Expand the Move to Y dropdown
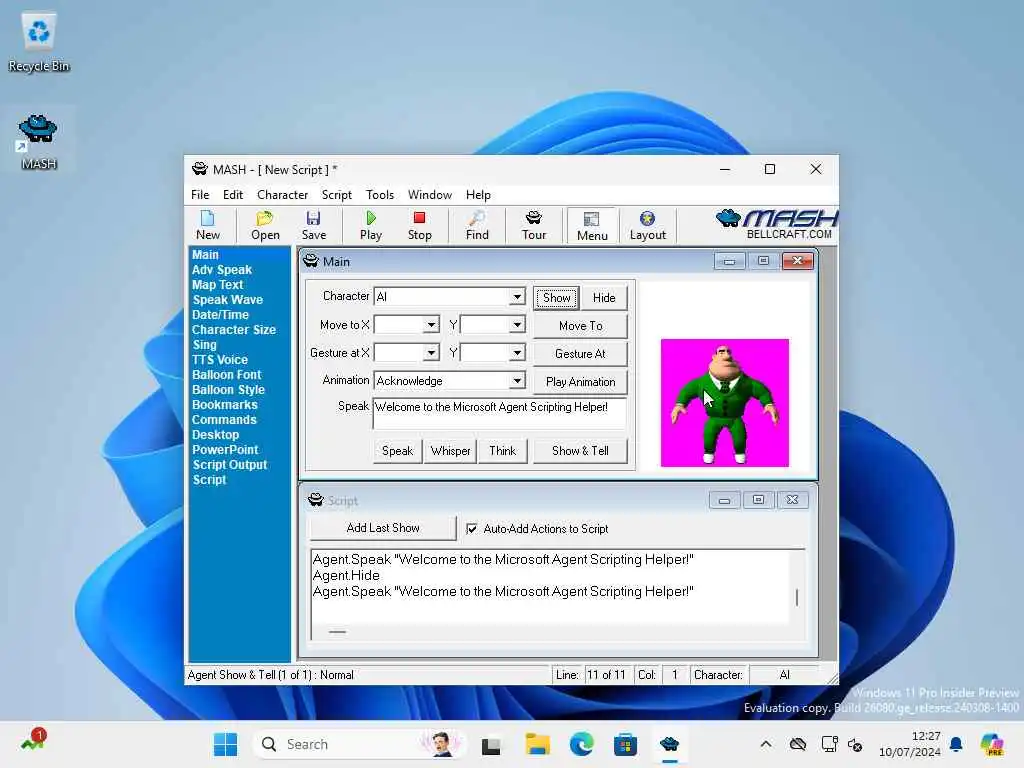The width and height of the screenshot is (1024, 768). (517, 325)
